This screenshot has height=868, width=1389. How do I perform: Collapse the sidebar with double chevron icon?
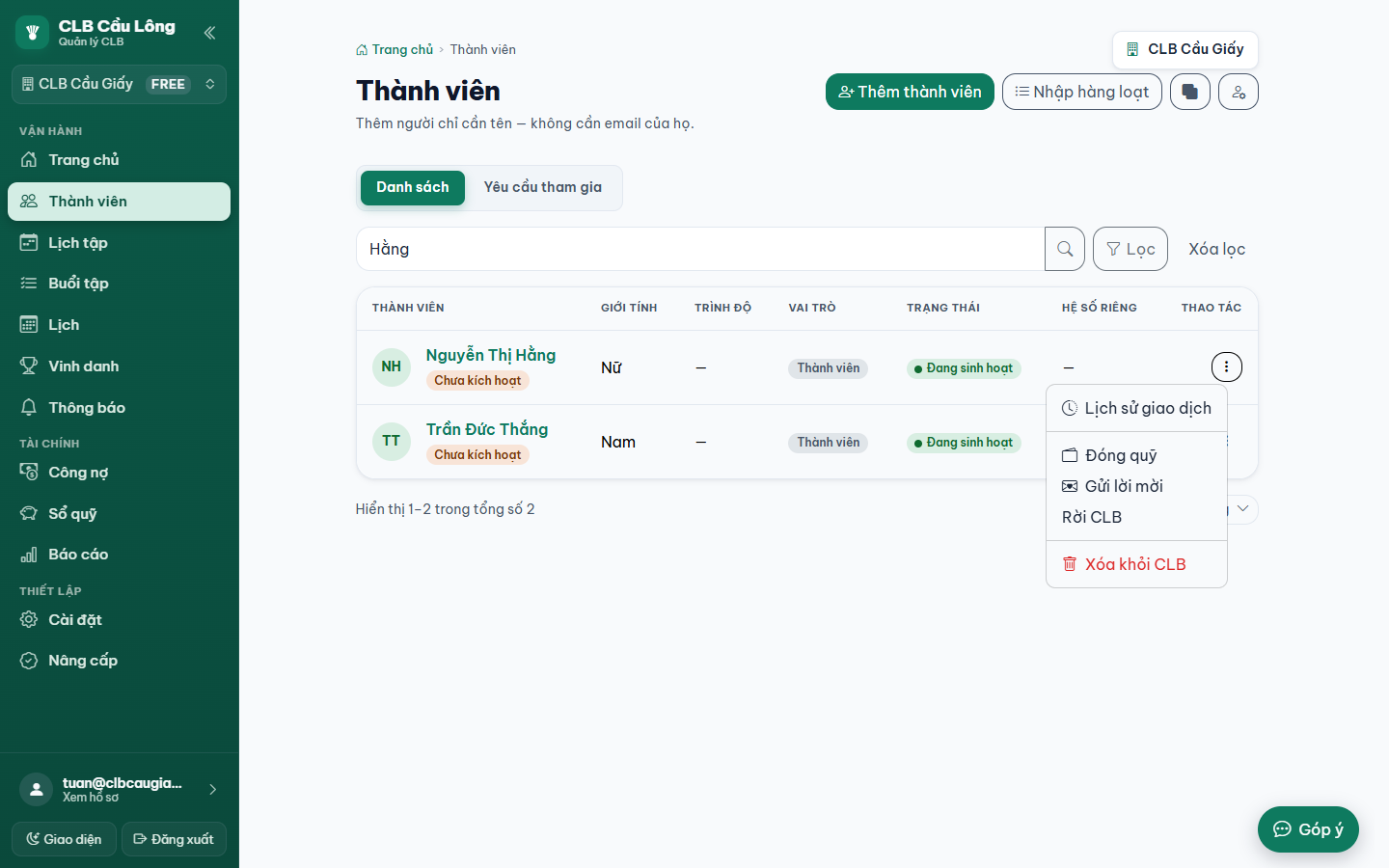(209, 33)
